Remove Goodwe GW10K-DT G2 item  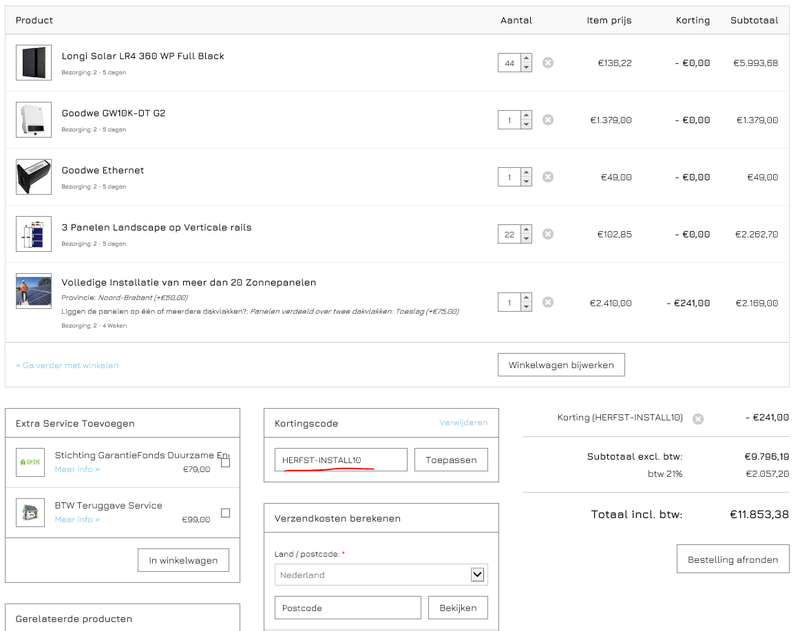(548, 120)
